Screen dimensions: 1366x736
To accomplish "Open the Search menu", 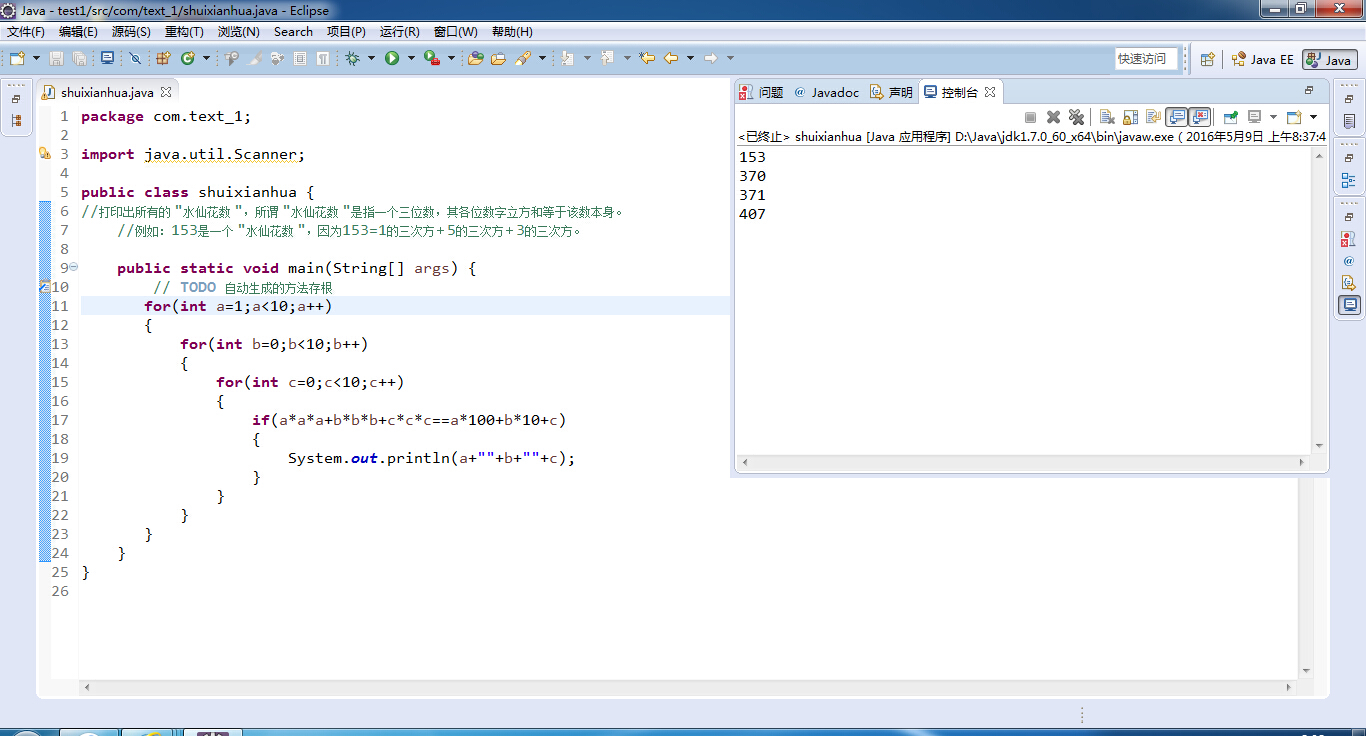I will pos(293,32).
